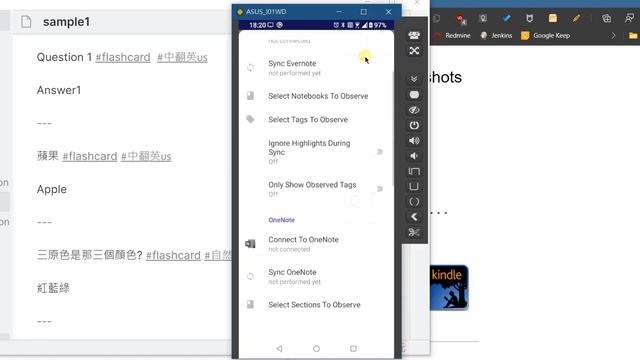
Task: Click browser collections icon with plus
Action: [607, 18]
